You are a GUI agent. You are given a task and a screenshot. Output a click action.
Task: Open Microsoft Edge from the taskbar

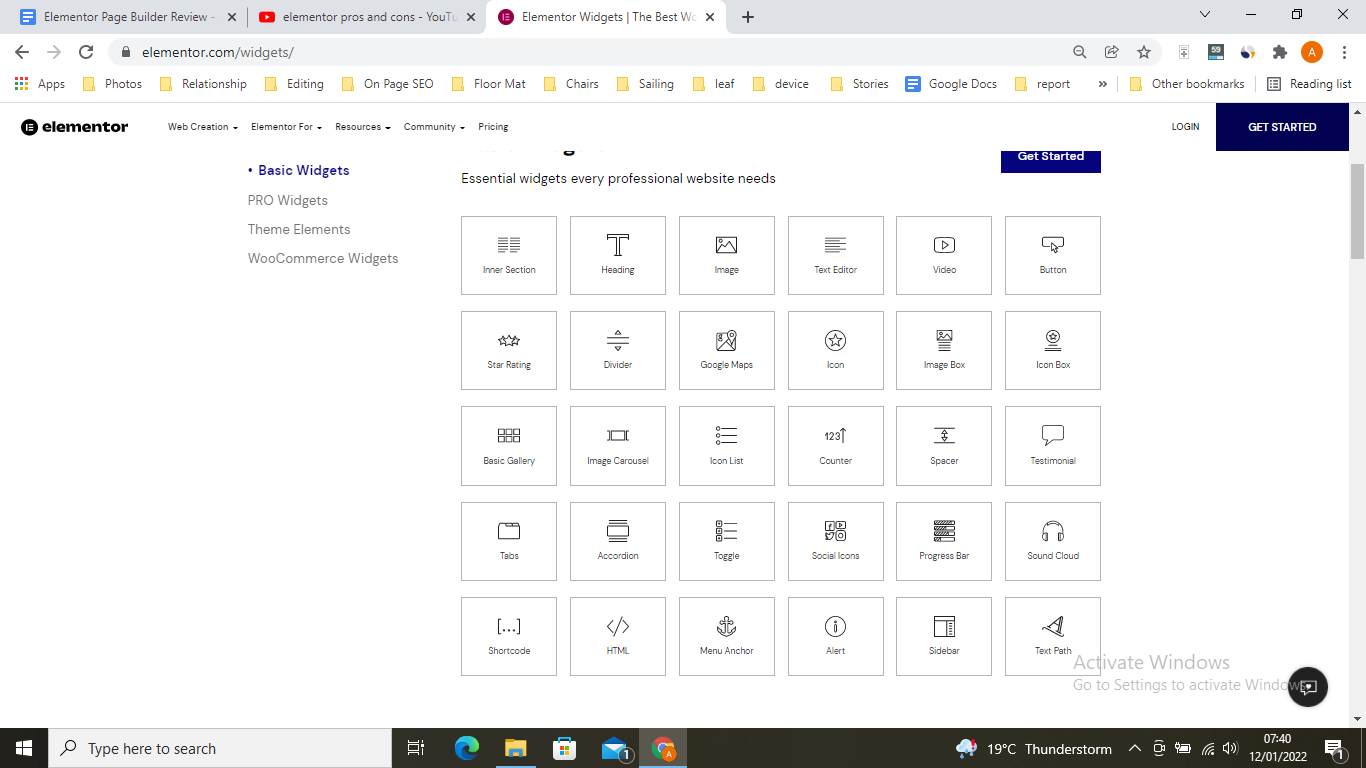[x=467, y=748]
